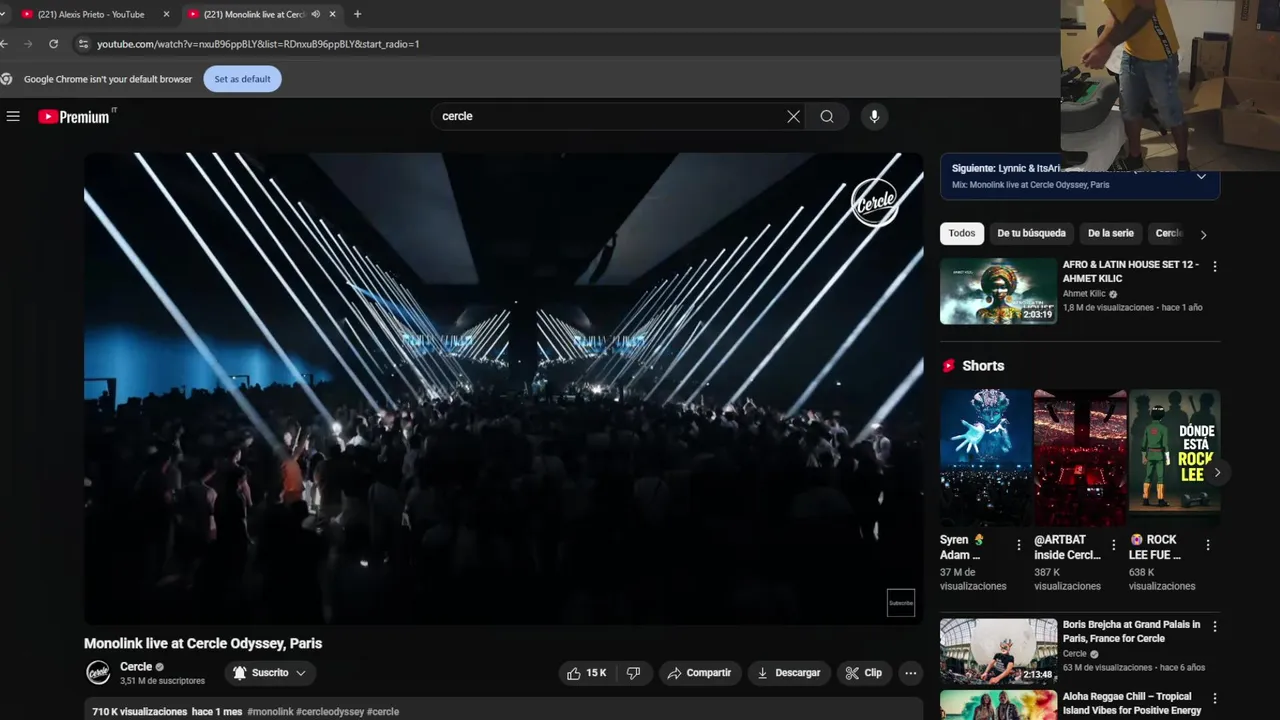
Task: Open Cercle channel avatar
Action: tap(98, 673)
